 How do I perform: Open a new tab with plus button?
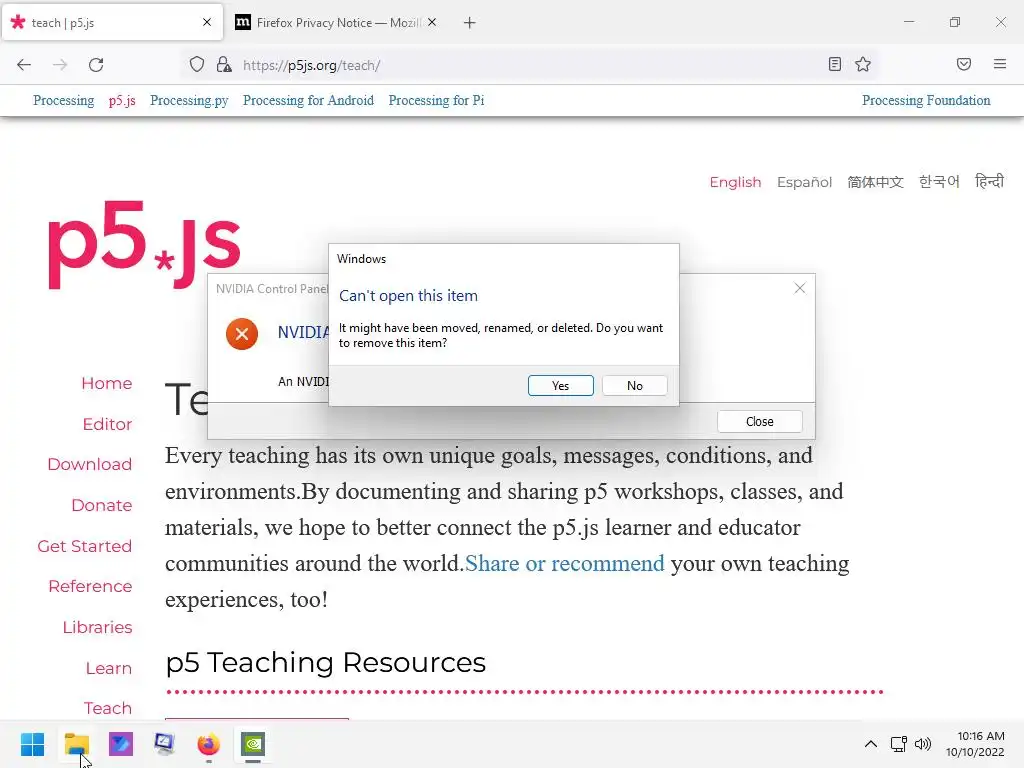[470, 23]
